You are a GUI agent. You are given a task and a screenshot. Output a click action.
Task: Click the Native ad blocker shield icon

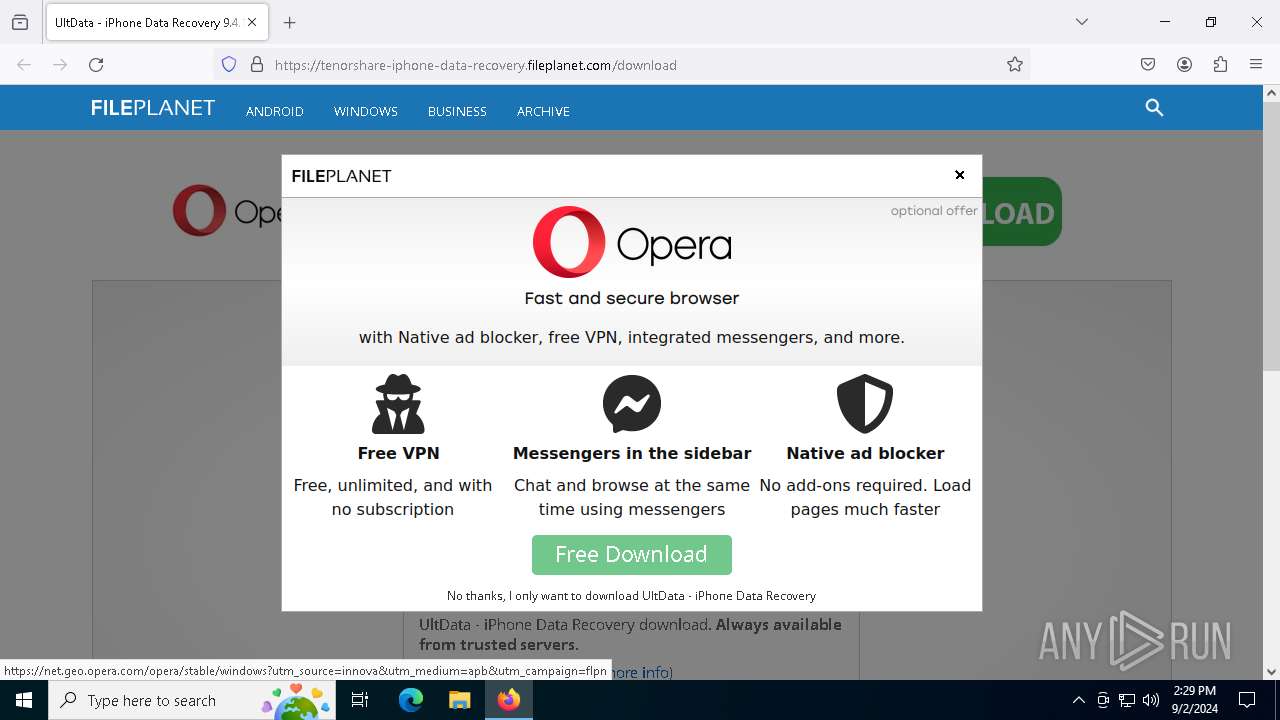point(865,404)
